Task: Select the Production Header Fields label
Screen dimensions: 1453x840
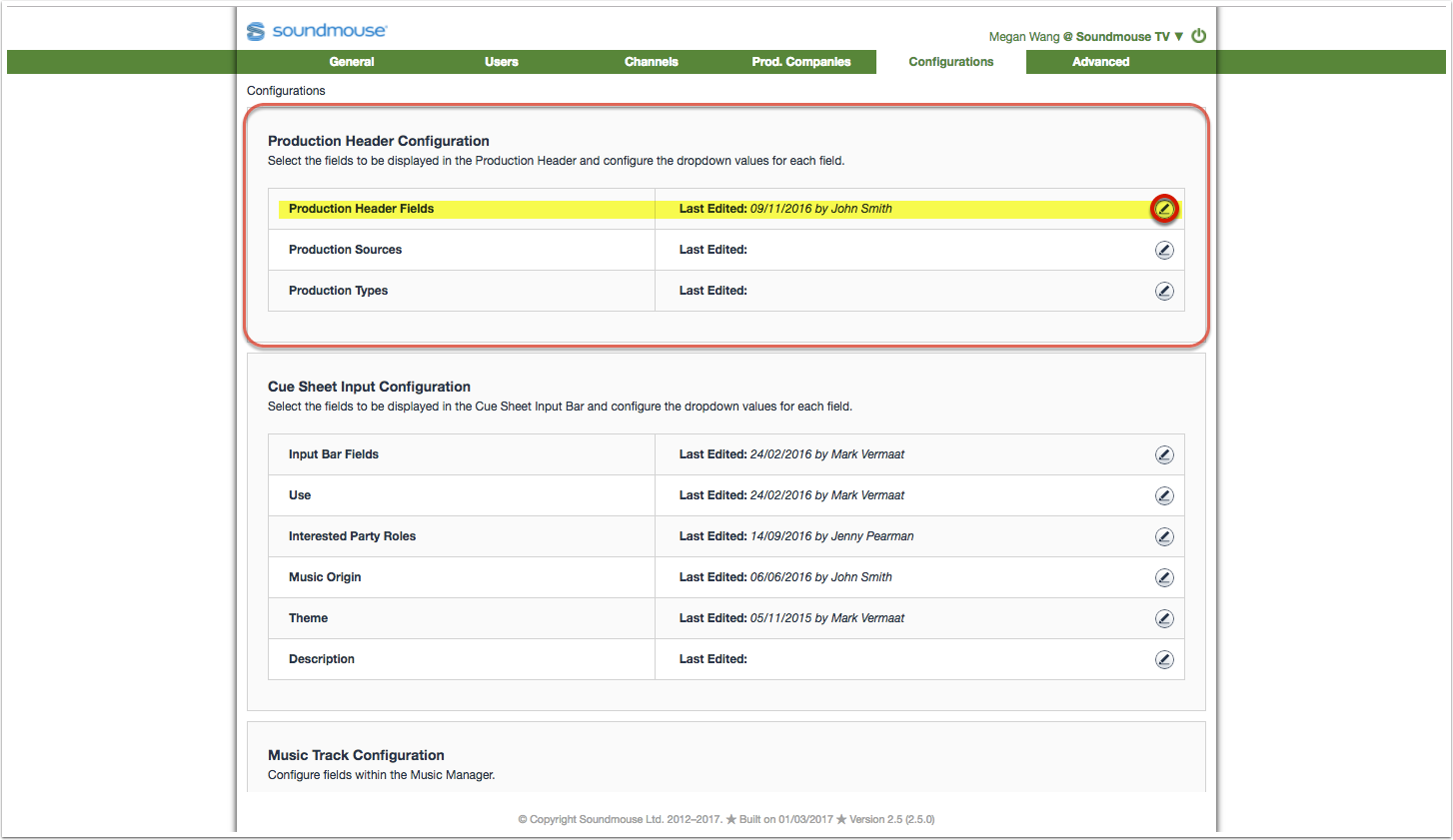Action: (x=362, y=209)
